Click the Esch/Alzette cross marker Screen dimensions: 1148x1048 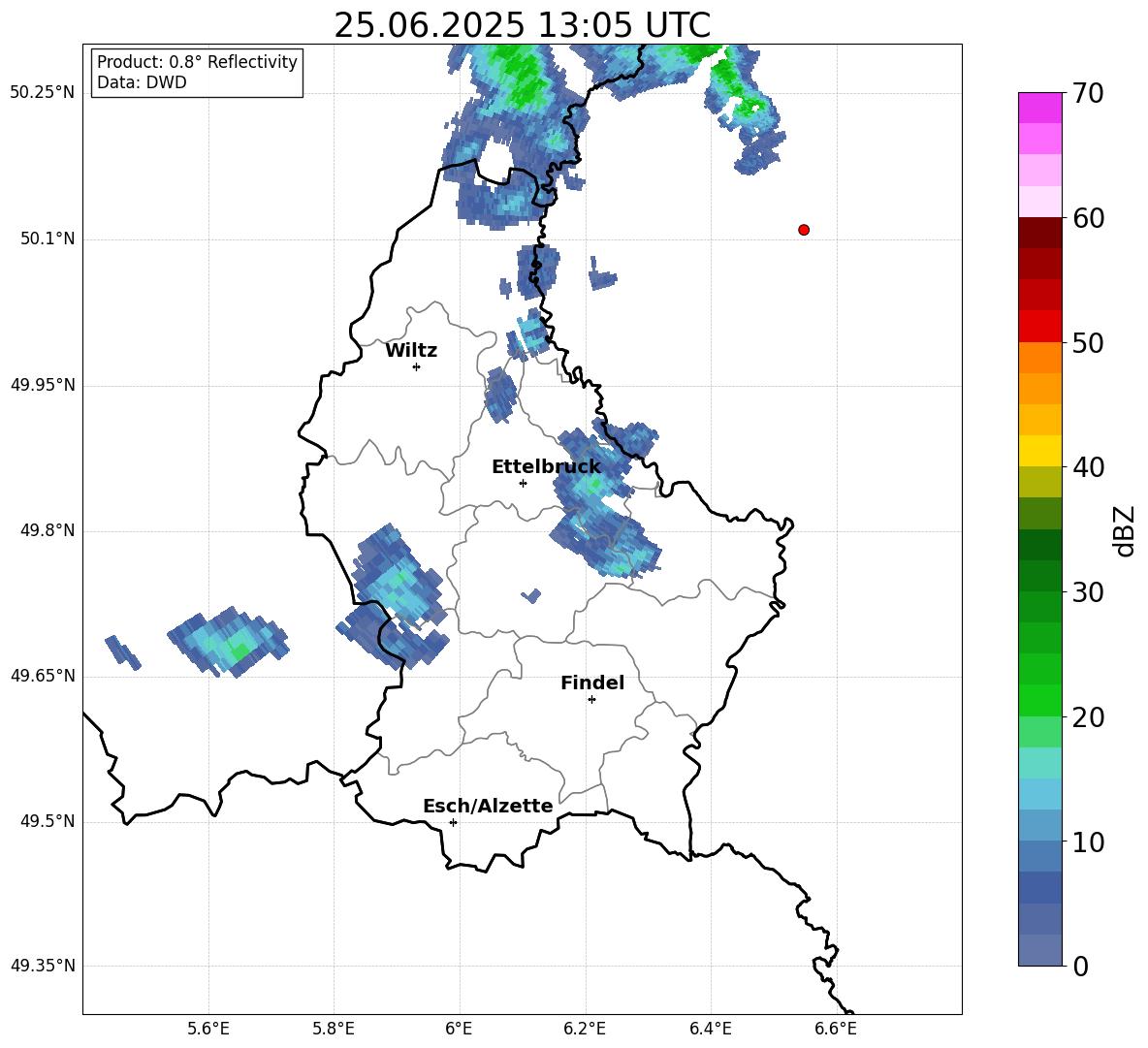[x=453, y=822]
